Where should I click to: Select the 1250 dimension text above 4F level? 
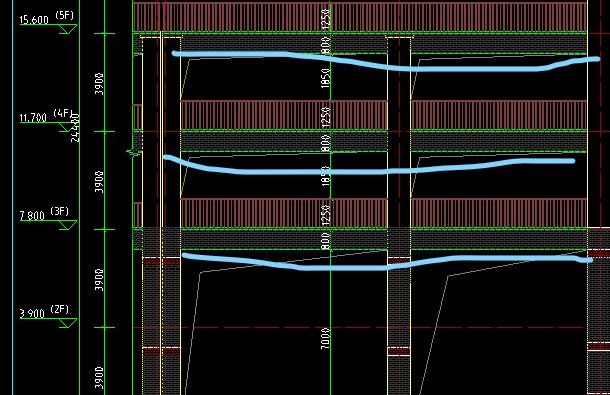(x=326, y=116)
